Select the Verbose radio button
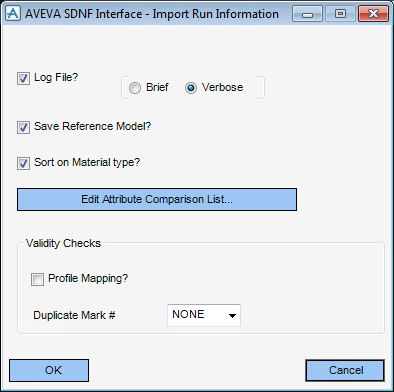This screenshot has height=392, width=394. click(191, 88)
